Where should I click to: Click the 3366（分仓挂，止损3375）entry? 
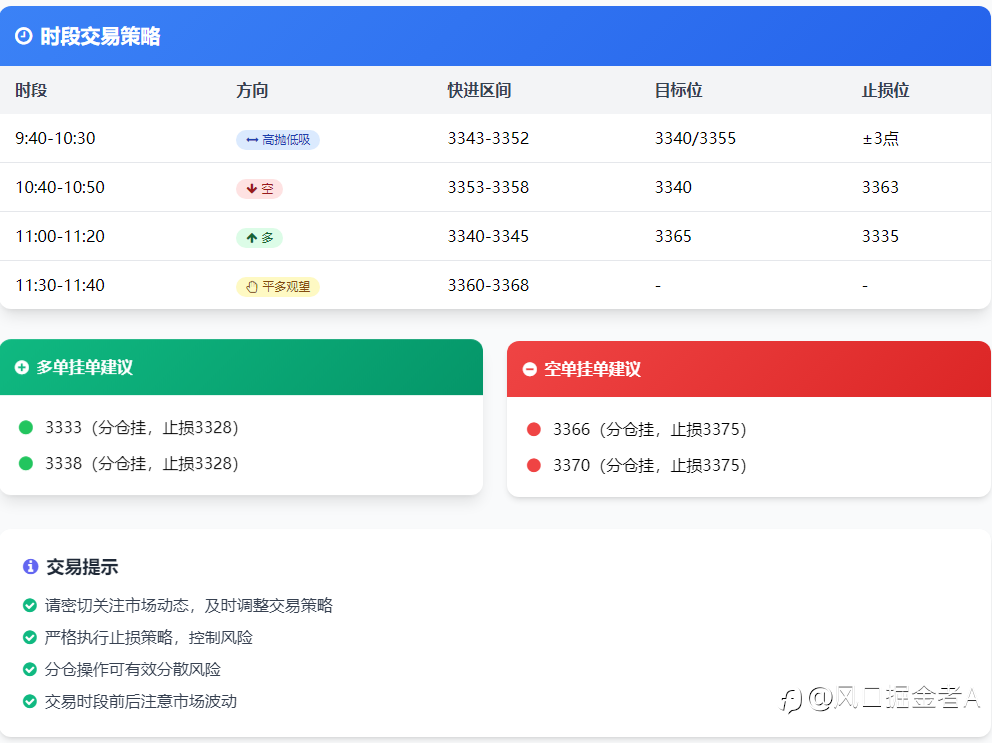pyautogui.click(x=650, y=430)
